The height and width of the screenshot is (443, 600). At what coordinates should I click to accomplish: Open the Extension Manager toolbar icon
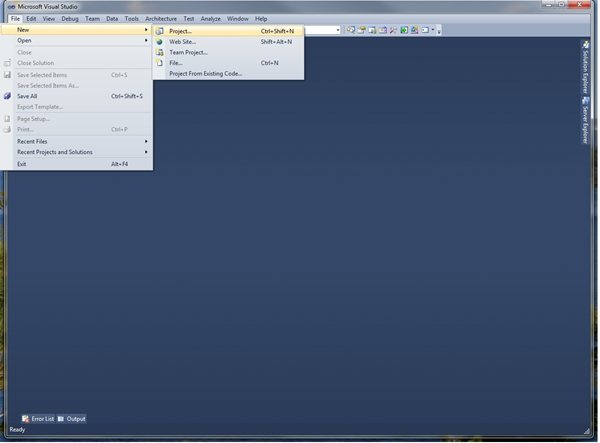[x=414, y=30]
